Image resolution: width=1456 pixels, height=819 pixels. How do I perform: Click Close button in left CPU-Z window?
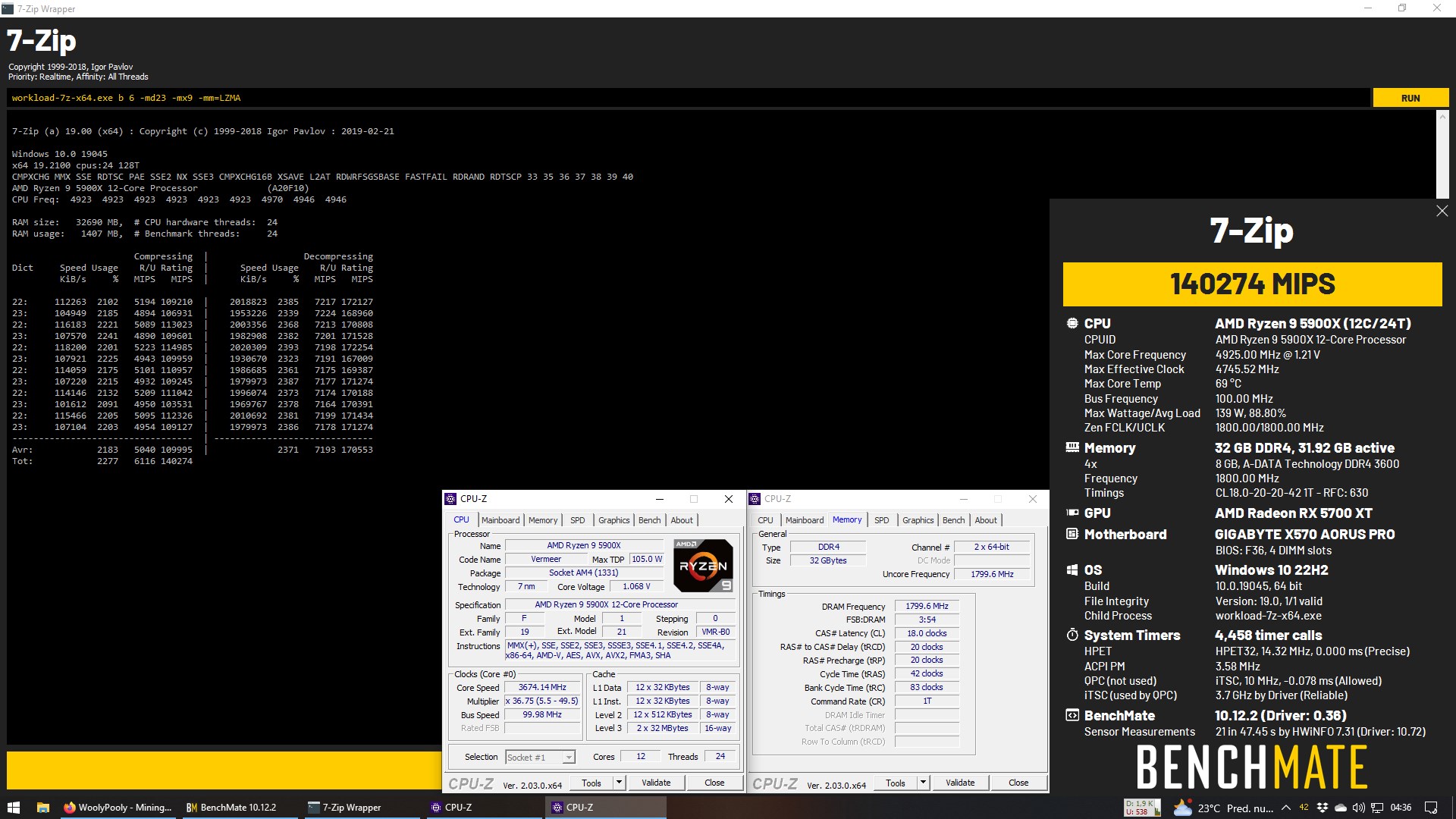pyautogui.click(x=714, y=783)
